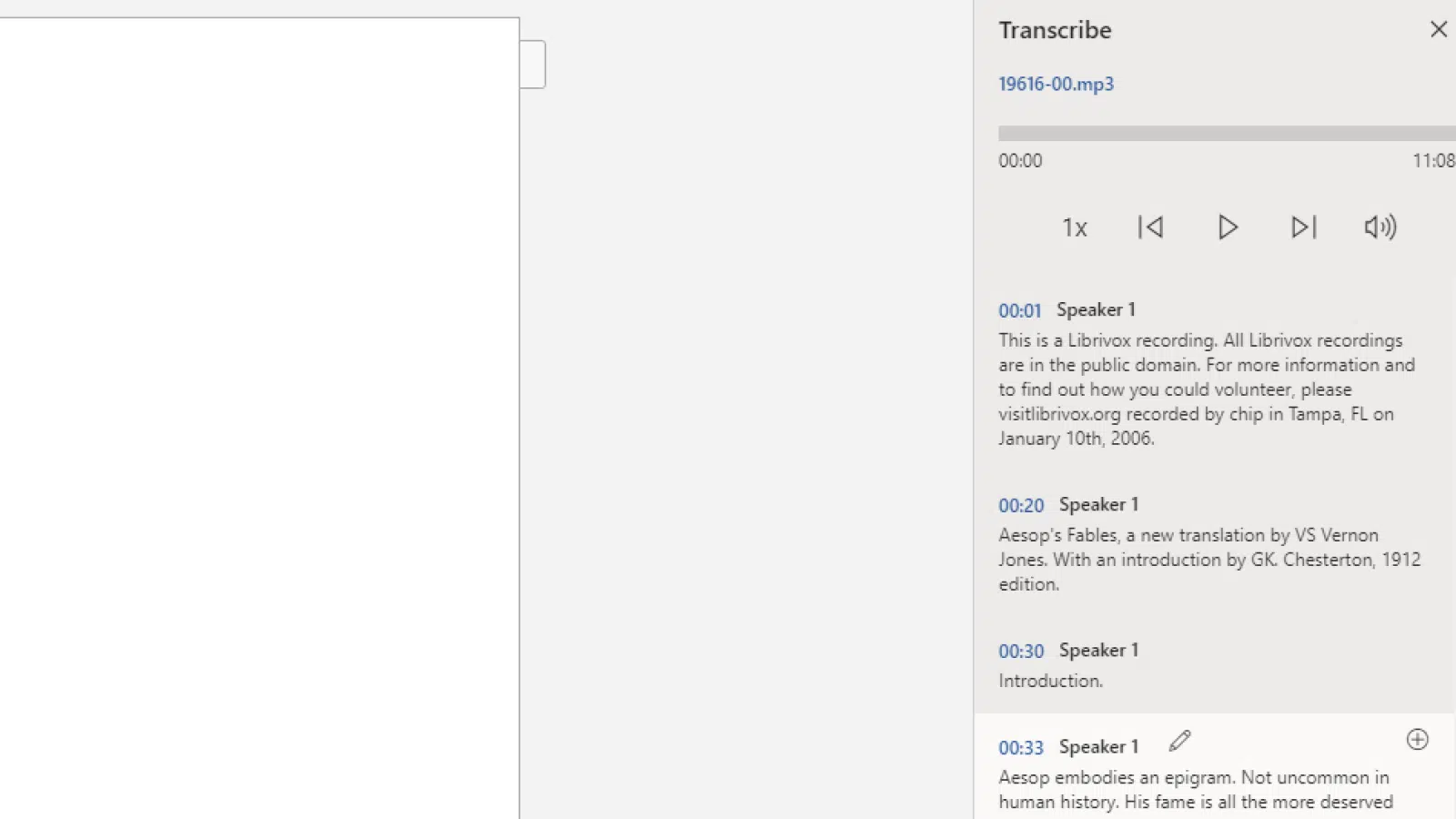
Task: Add the 00:33 transcript section to the document
Action: (1417, 740)
